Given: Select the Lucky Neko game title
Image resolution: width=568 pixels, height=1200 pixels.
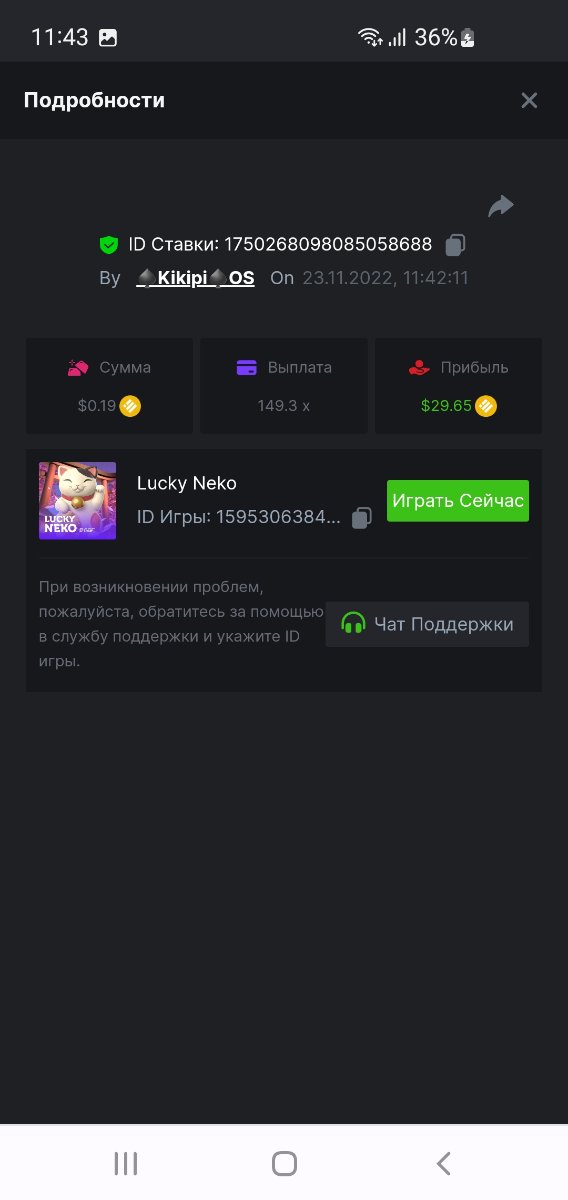Looking at the screenshot, I should coord(187,483).
